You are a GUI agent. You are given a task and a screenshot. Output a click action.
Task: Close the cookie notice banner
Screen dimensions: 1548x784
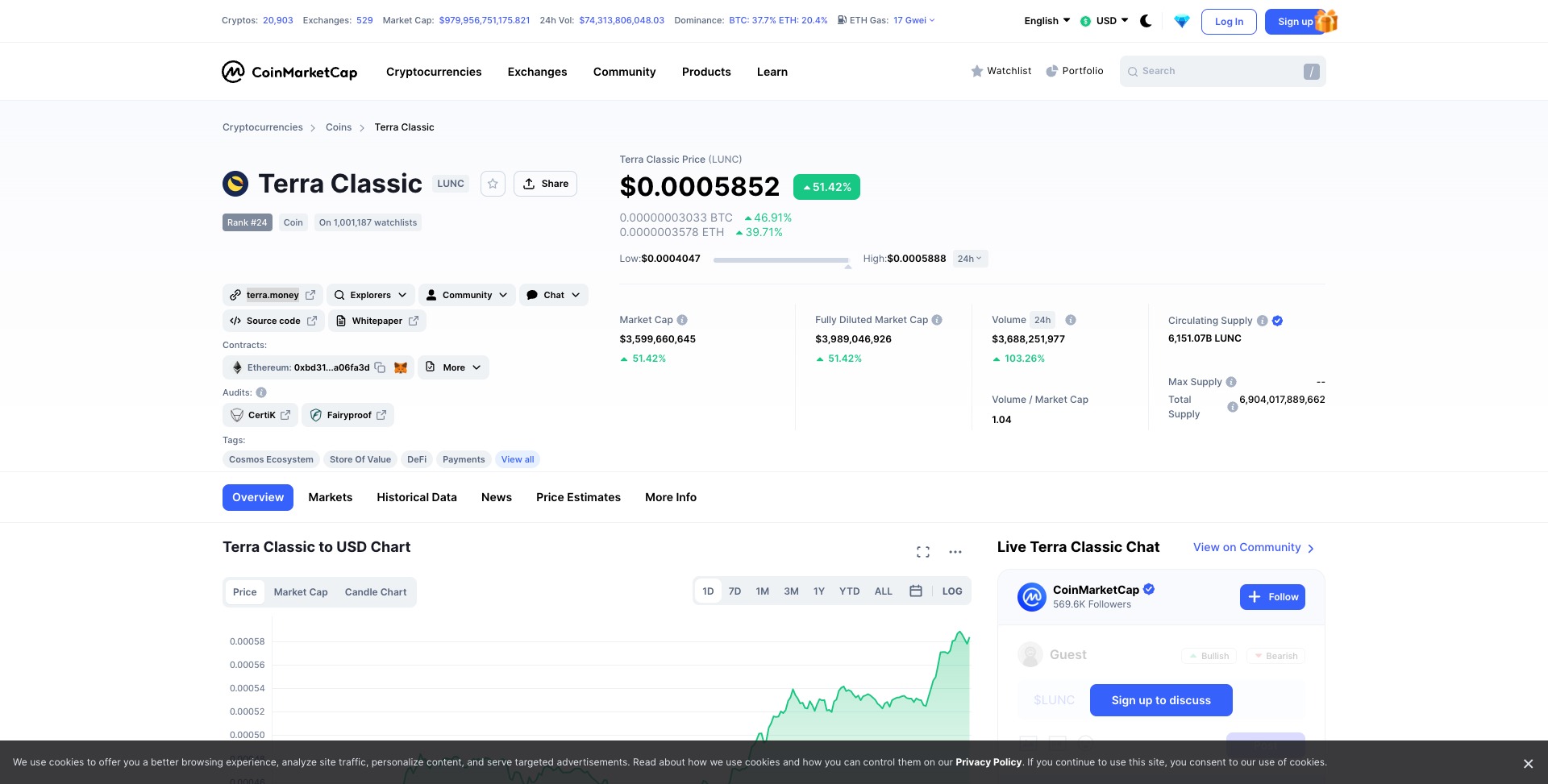[x=1528, y=763]
